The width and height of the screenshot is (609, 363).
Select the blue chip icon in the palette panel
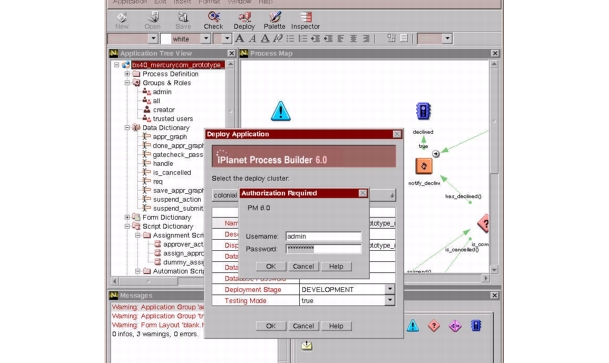tap(476, 325)
